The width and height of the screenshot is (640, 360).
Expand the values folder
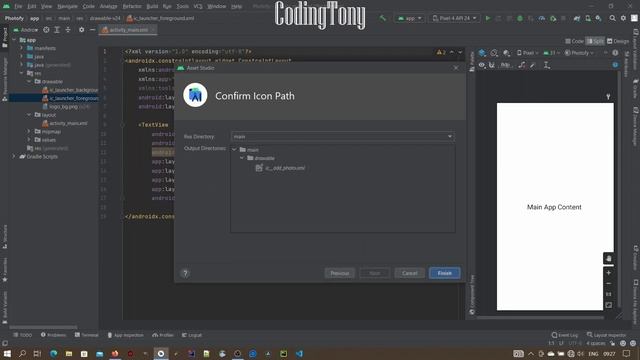(29, 140)
